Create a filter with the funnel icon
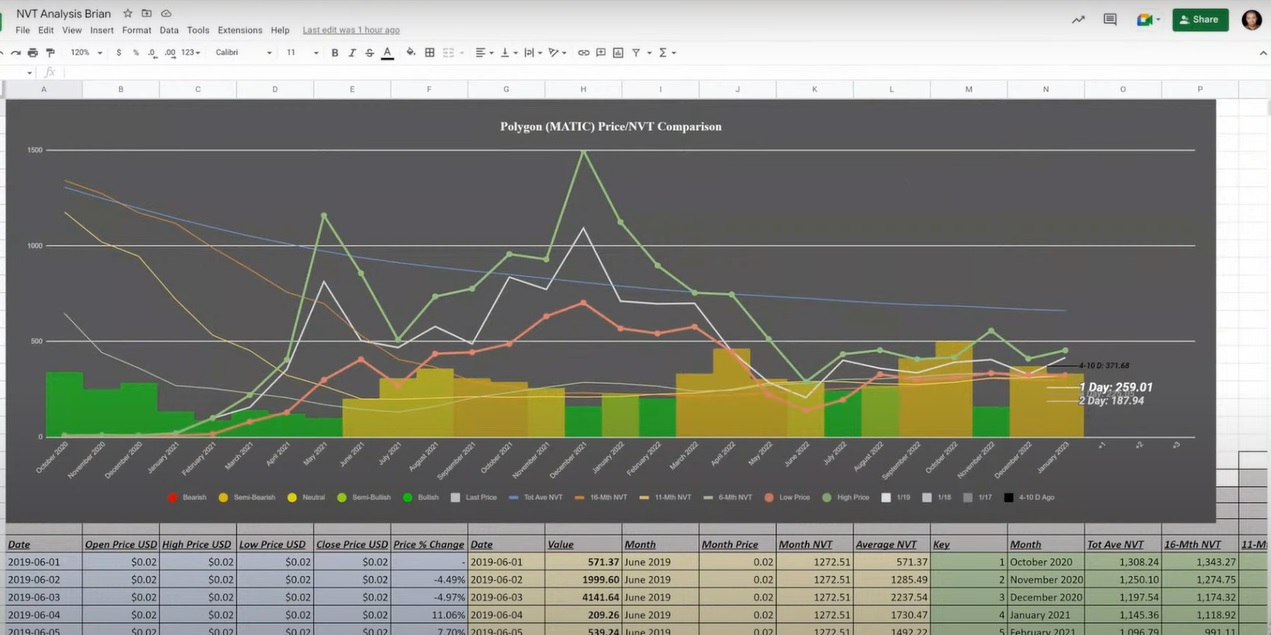The width and height of the screenshot is (1271, 635). click(636, 52)
